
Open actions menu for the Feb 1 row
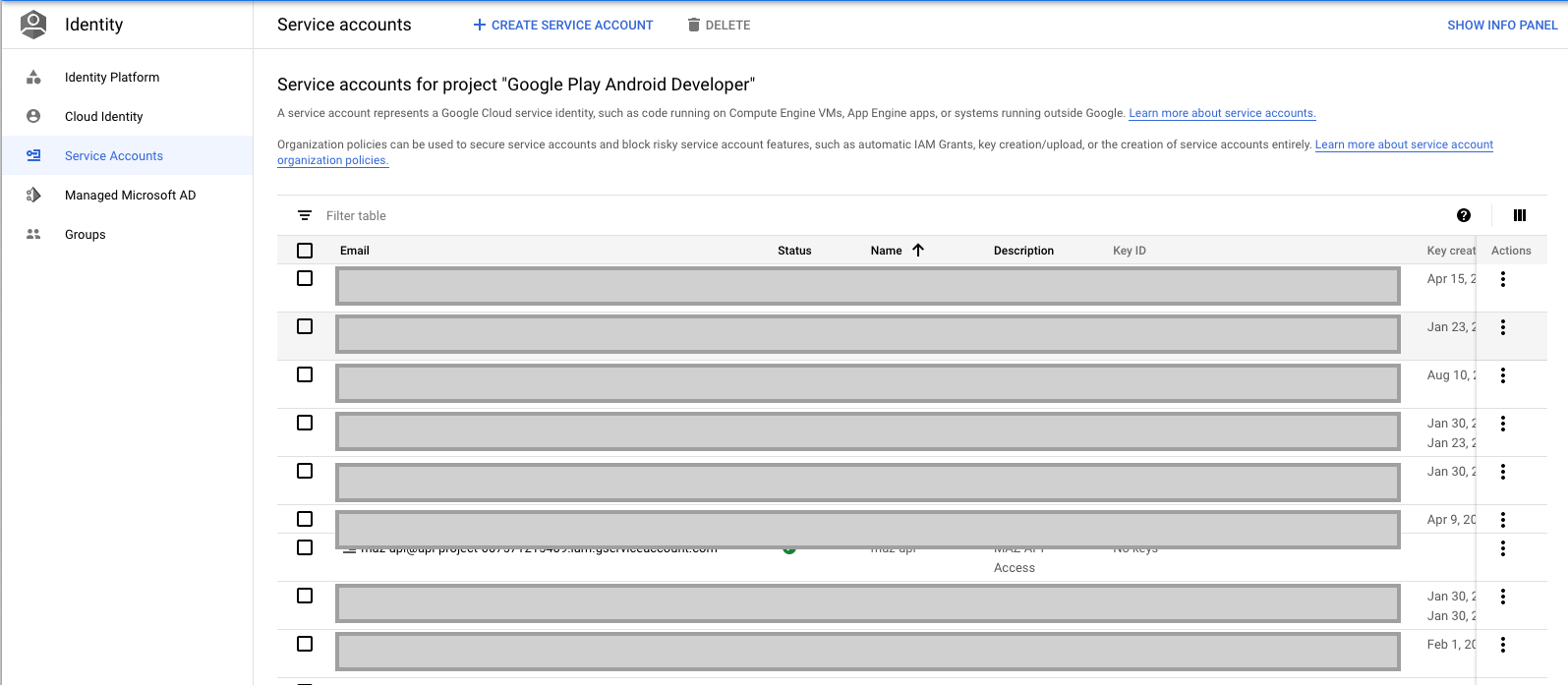(x=1503, y=645)
